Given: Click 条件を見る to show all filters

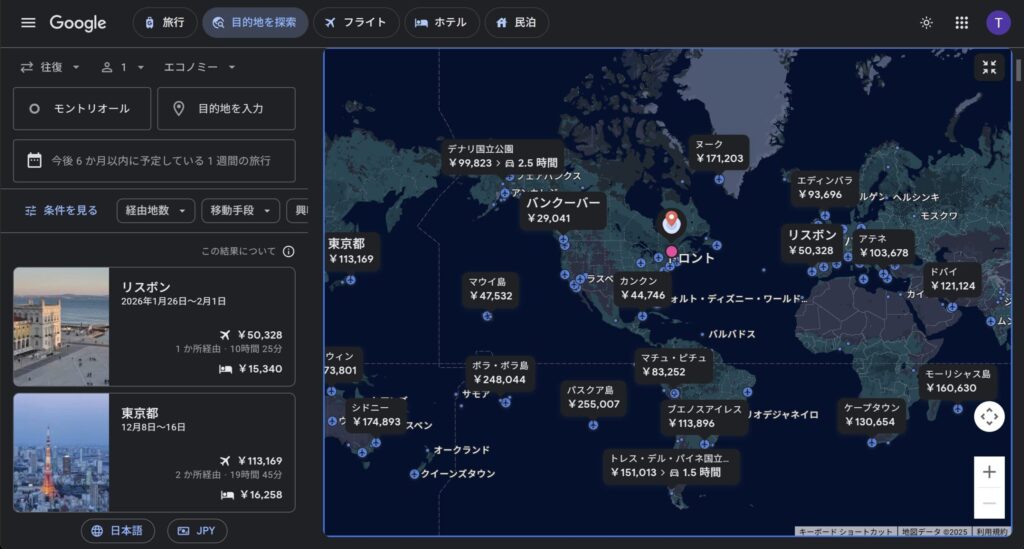Looking at the screenshot, I should point(62,211).
